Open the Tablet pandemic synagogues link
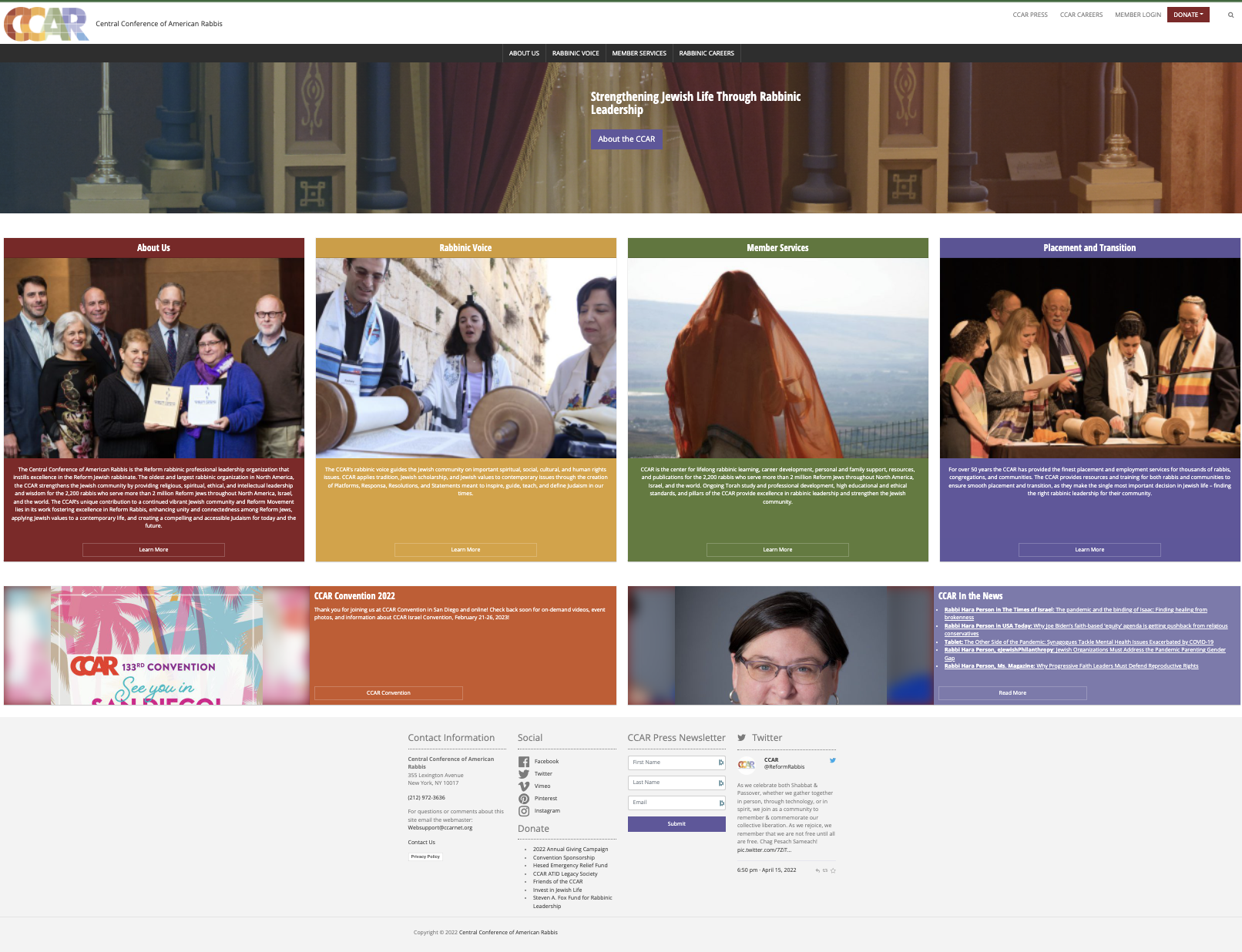Viewport: 1242px width, 952px height. click(x=1079, y=642)
